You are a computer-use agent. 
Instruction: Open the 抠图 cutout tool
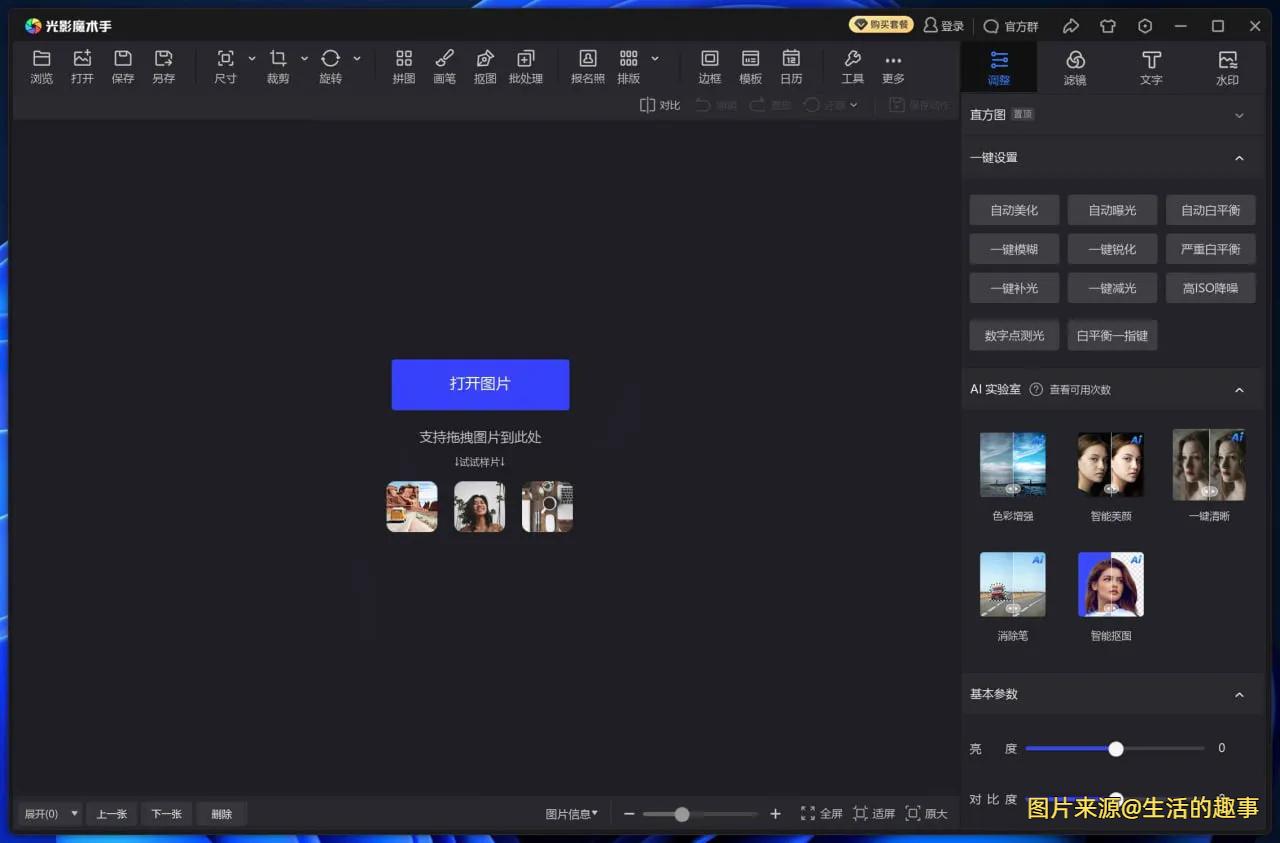click(485, 66)
